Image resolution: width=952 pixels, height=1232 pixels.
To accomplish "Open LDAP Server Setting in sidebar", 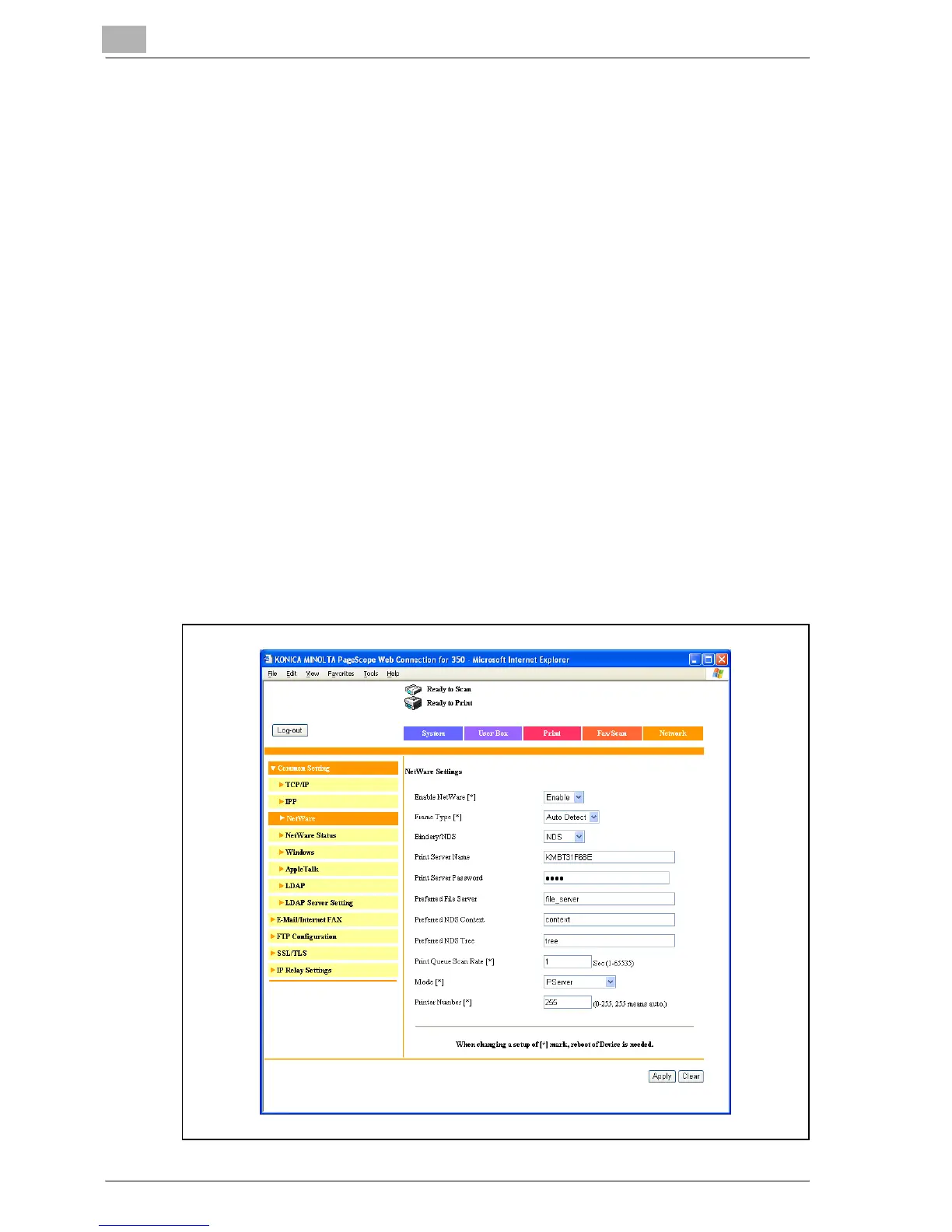I will pyautogui.click(x=333, y=903).
